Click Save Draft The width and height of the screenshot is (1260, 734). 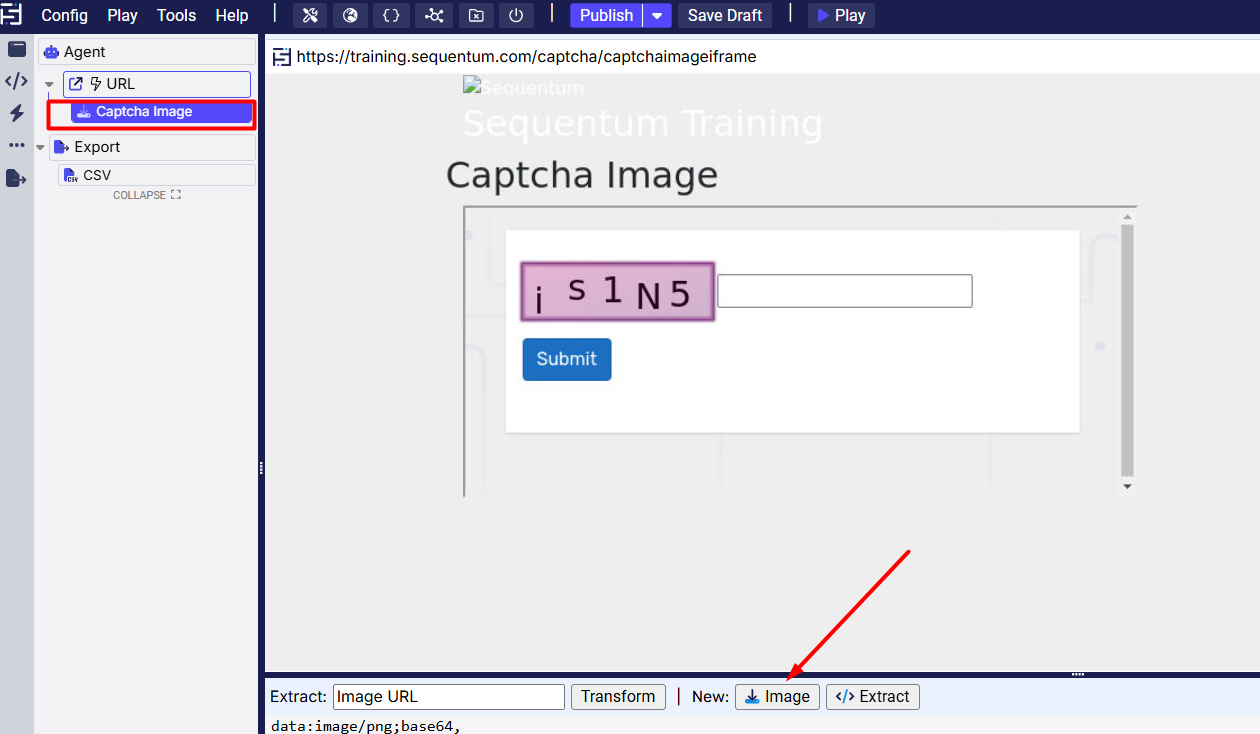[725, 15]
